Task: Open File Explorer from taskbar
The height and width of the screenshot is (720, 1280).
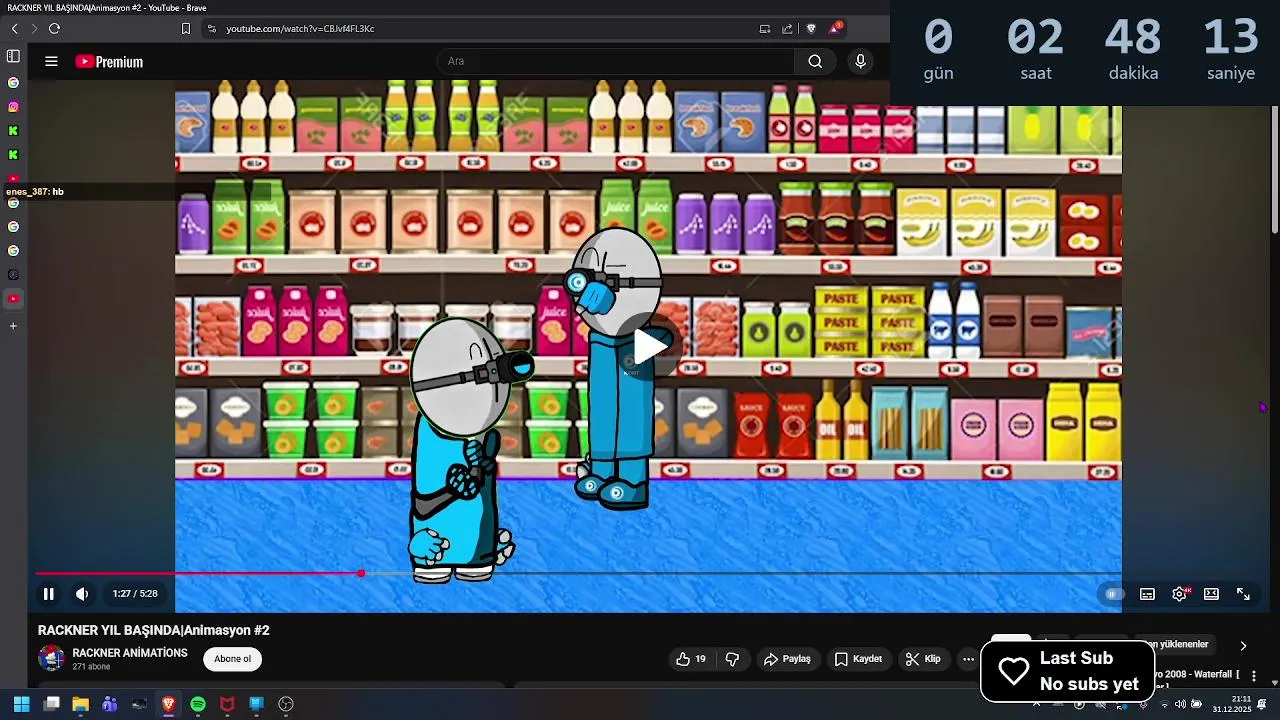Action: pyautogui.click(x=80, y=704)
